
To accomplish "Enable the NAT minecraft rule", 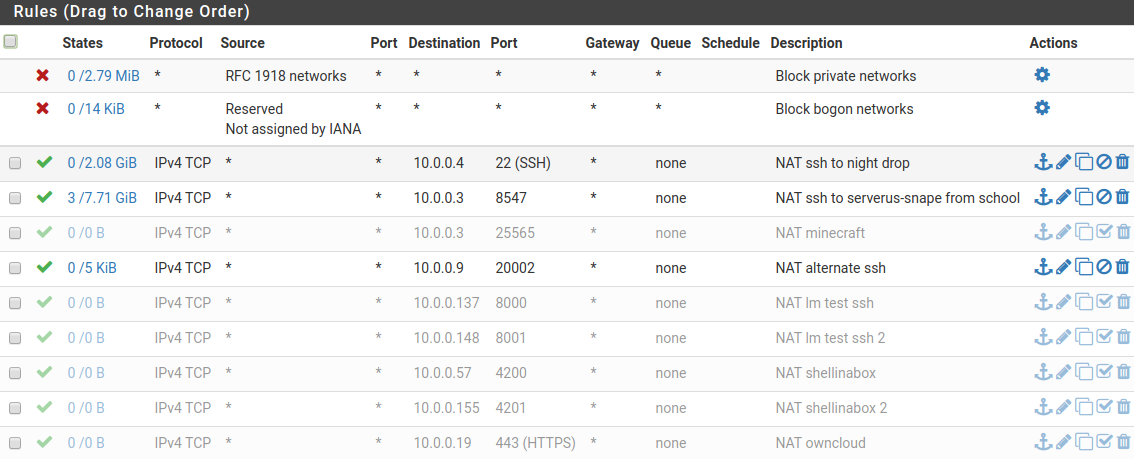I will [x=1104, y=232].
